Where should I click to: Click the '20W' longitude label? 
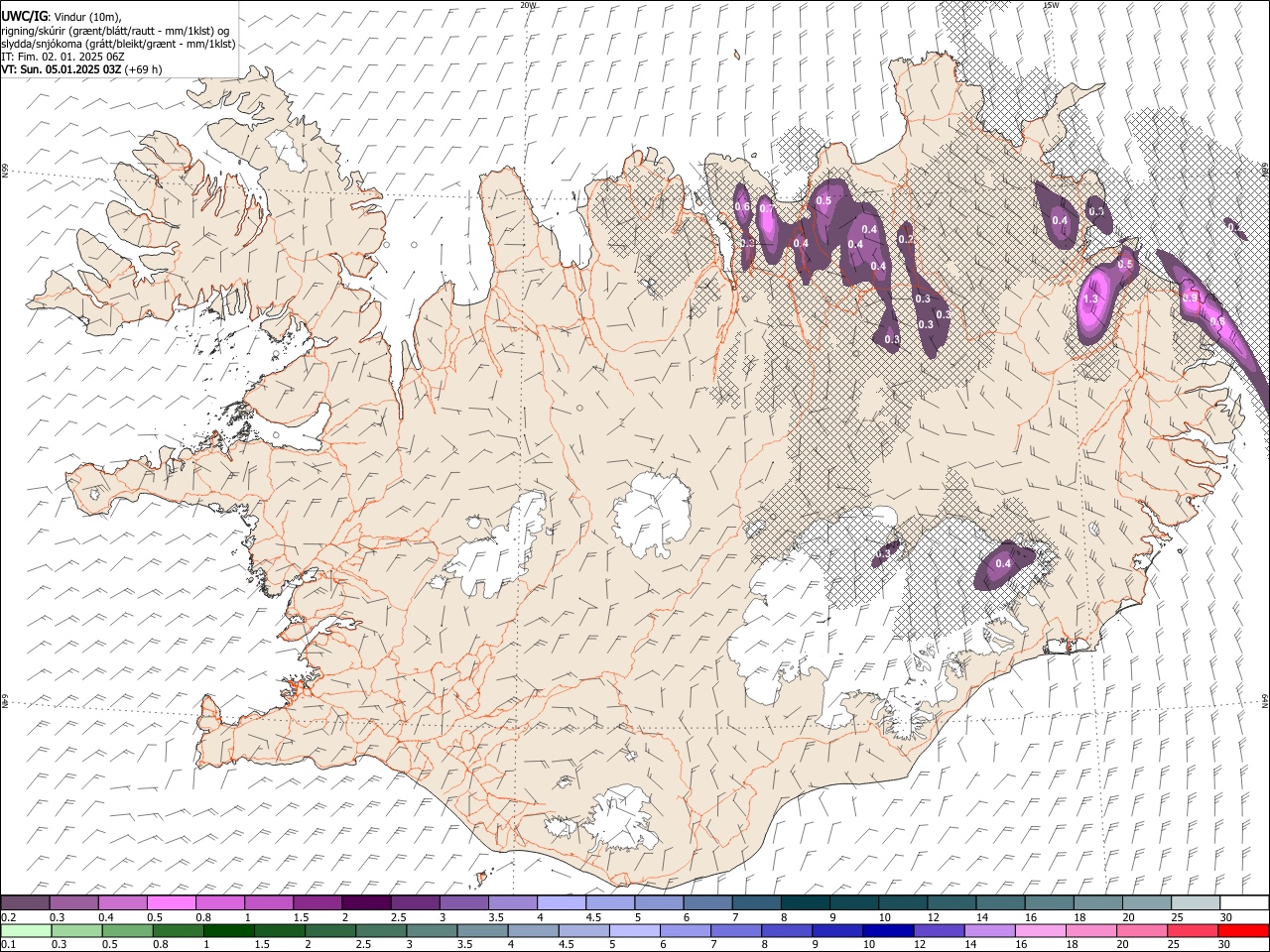(528, 5)
